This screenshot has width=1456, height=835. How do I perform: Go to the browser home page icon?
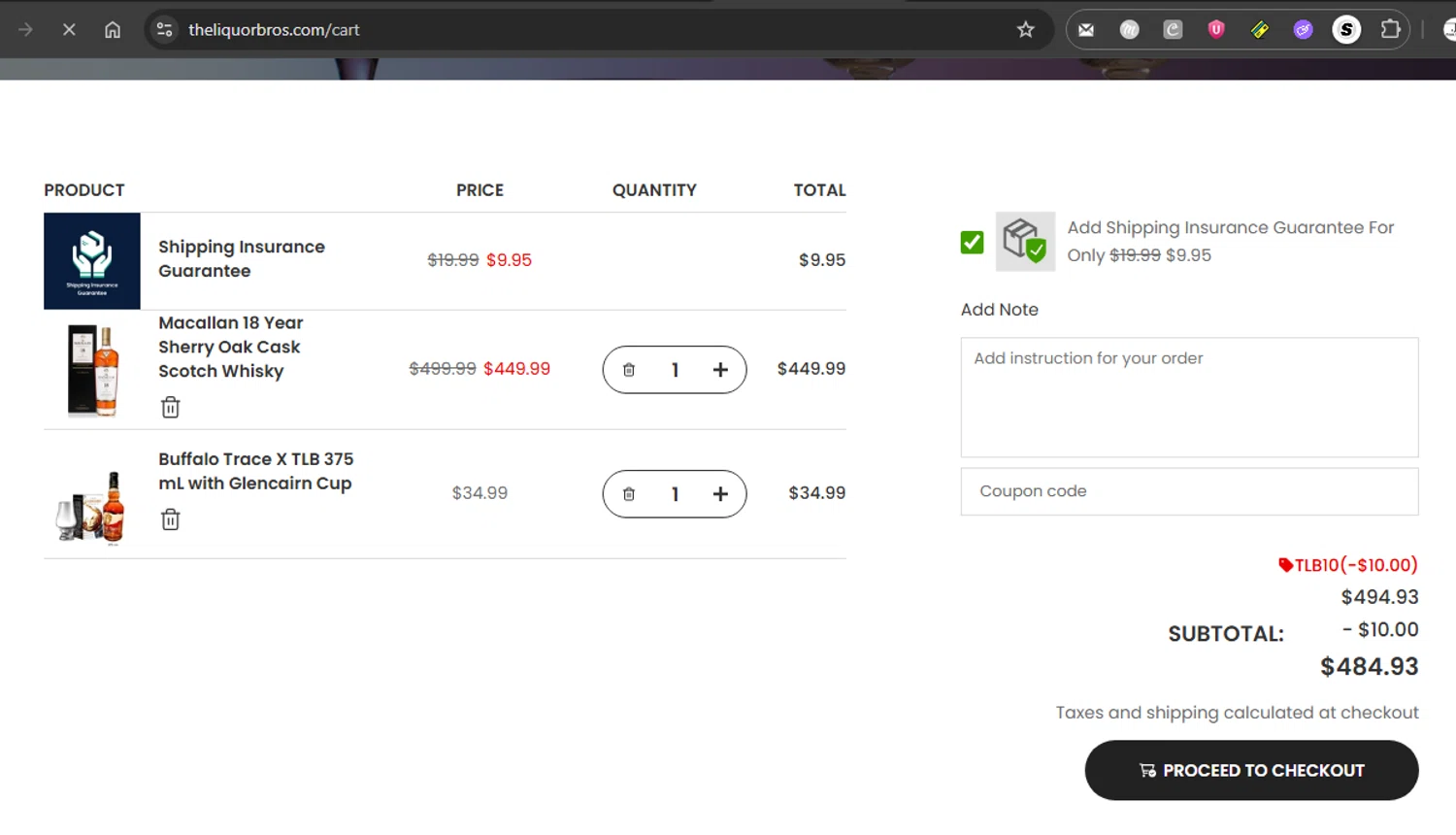pyautogui.click(x=113, y=30)
